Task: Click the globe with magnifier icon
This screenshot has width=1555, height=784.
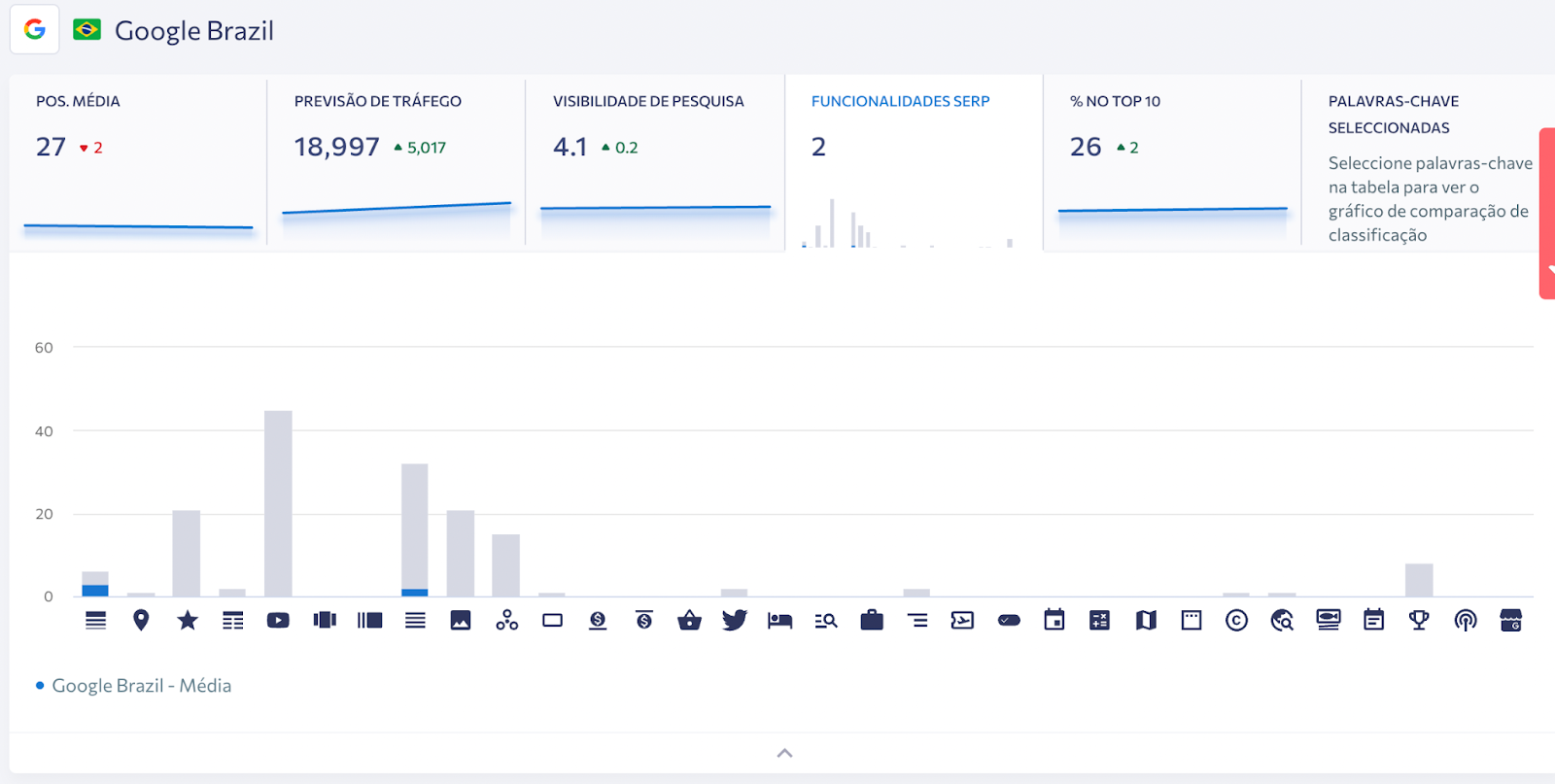Action: coord(1282,620)
